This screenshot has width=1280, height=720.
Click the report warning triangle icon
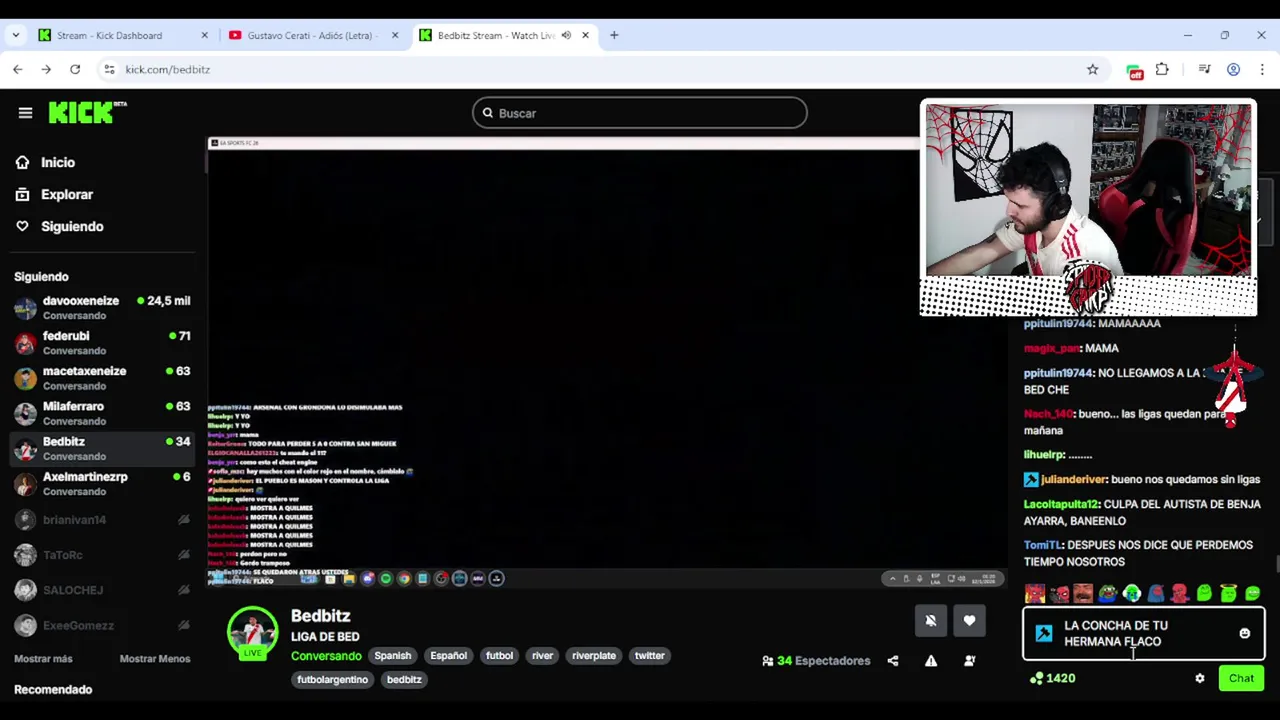point(931,661)
